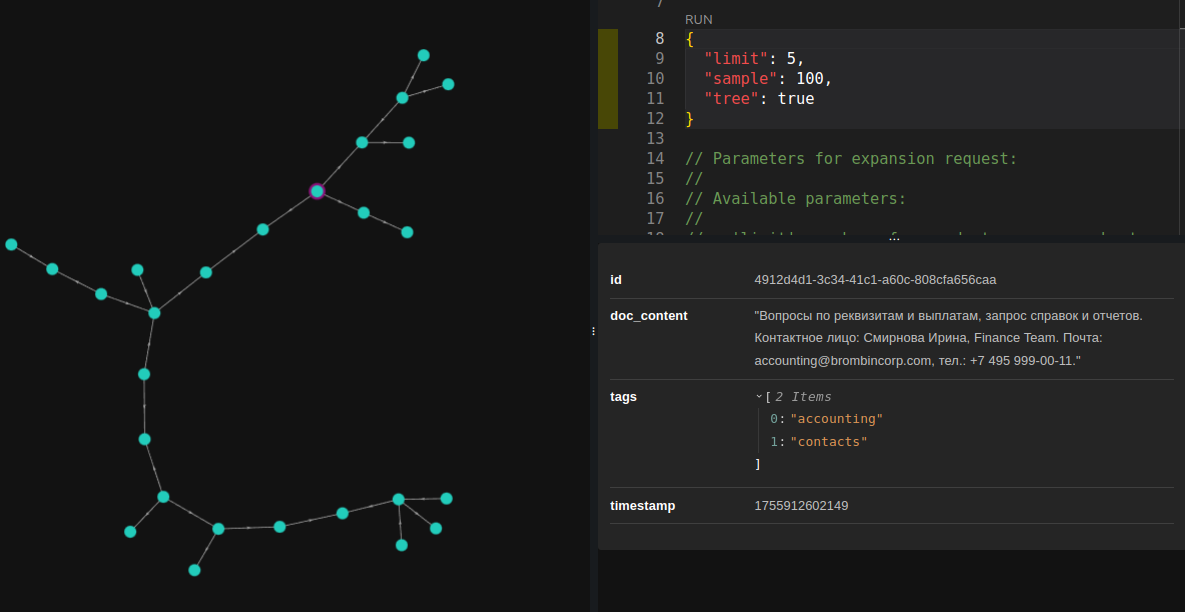Click the id value starting with 4912d4d1
This screenshot has width=1185, height=612.
pyautogui.click(x=875, y=280)
